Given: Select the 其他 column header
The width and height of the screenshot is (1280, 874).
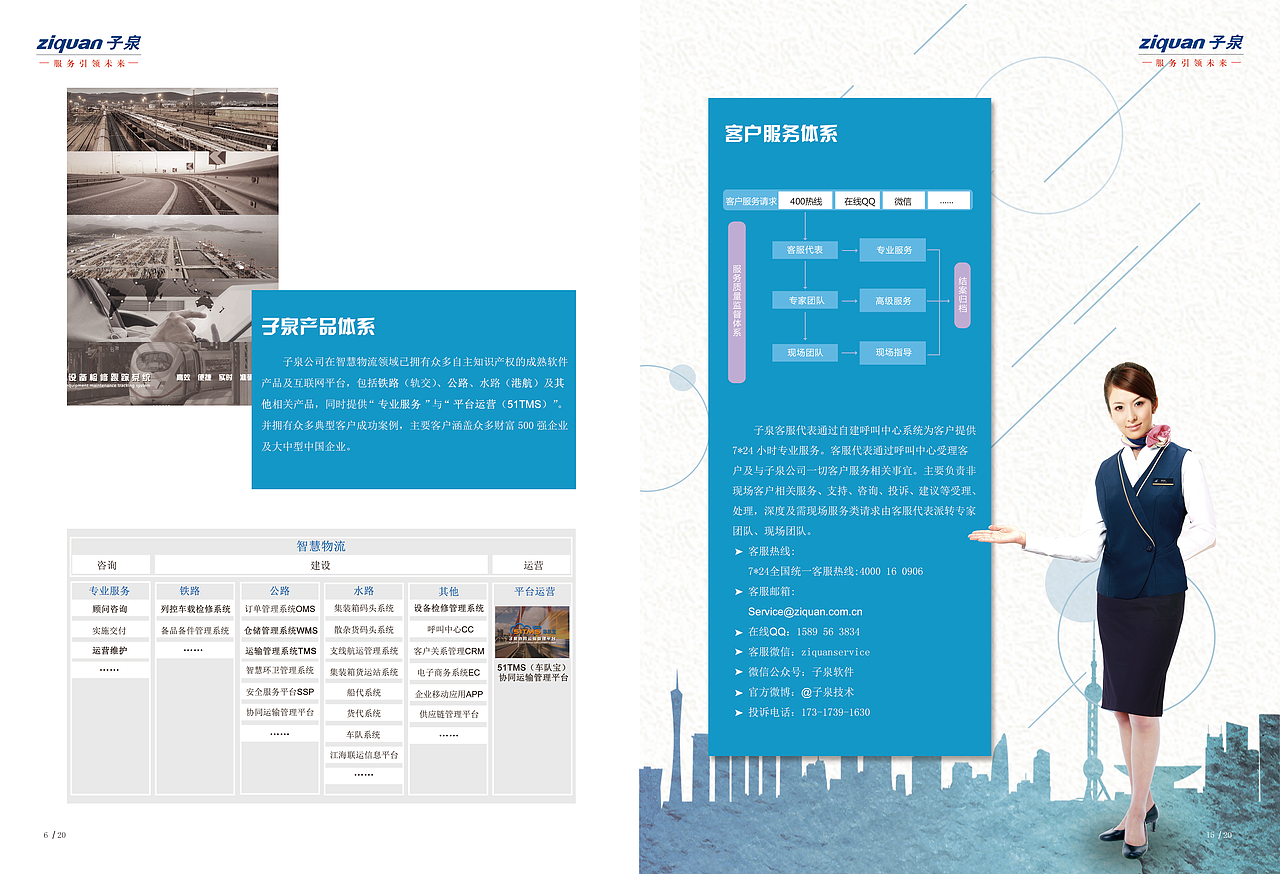Looking at the screenshot, I should 448,591.
